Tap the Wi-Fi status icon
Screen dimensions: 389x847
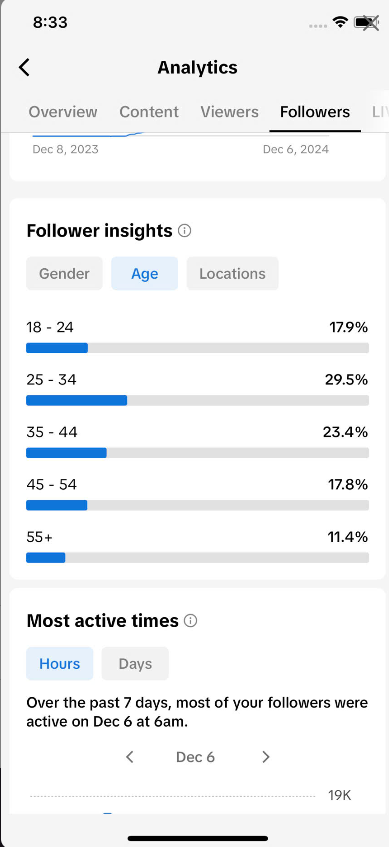click(x=340, y=22)
